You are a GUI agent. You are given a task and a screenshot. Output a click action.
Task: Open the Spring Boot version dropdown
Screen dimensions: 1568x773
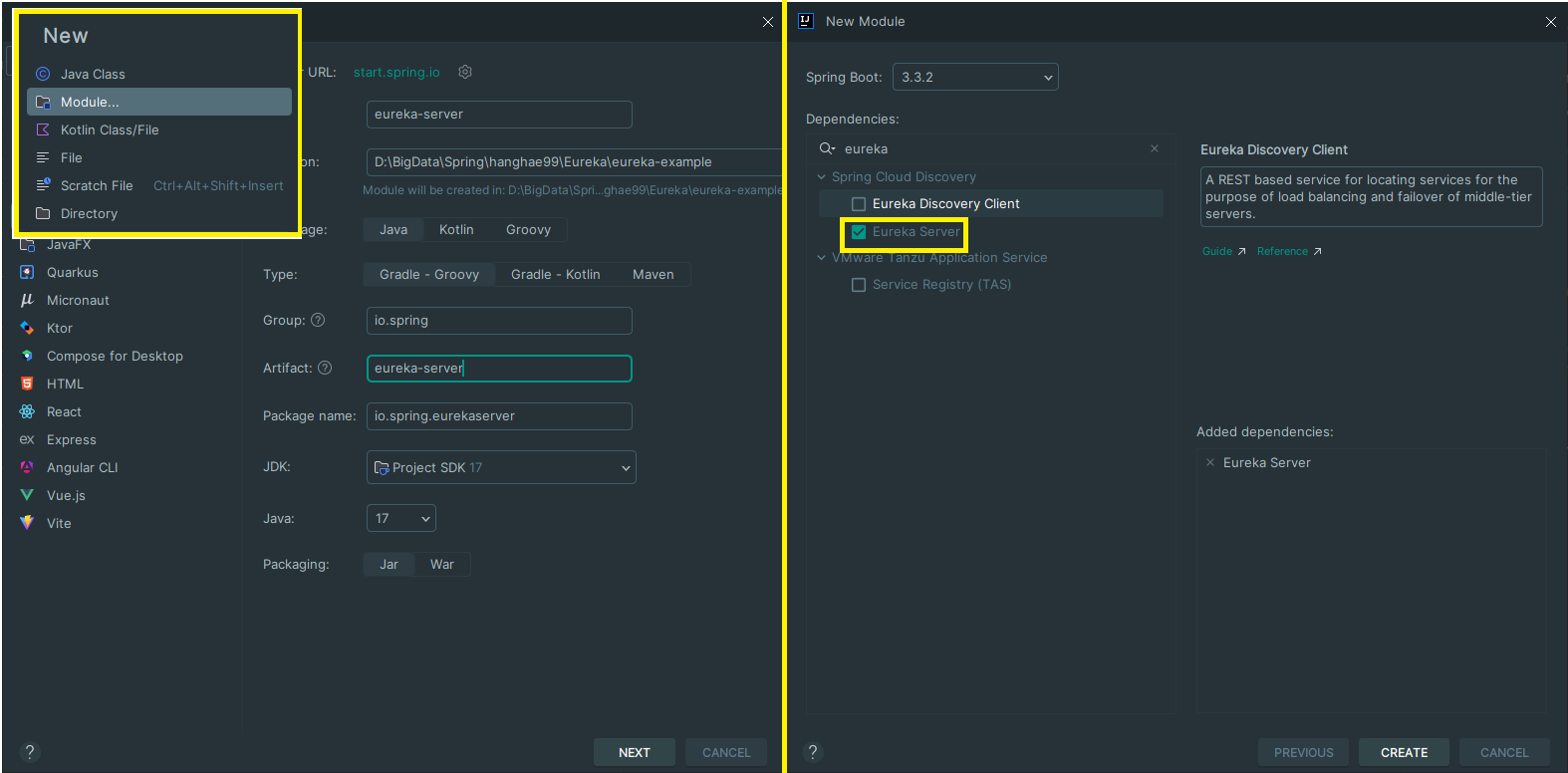[x=975, y=77]
